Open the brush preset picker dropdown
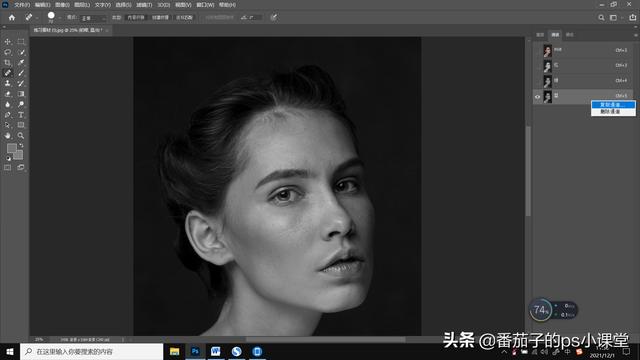The height and width of the screenshot is (360, 640). [x=59, y=18]
